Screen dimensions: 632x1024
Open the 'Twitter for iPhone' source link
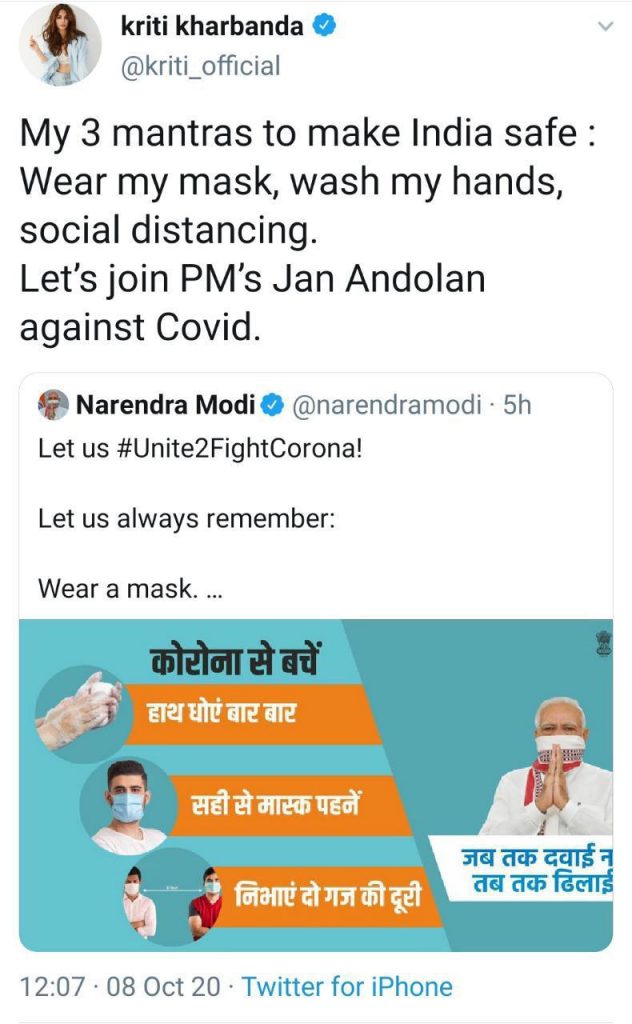(x=347, y=986)
